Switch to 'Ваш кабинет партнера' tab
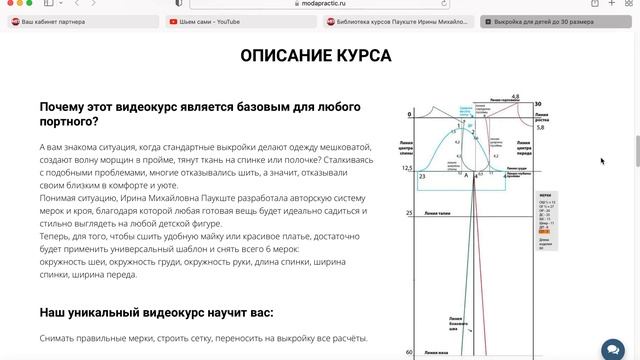 pyautogui.click(x=83, y=22)
